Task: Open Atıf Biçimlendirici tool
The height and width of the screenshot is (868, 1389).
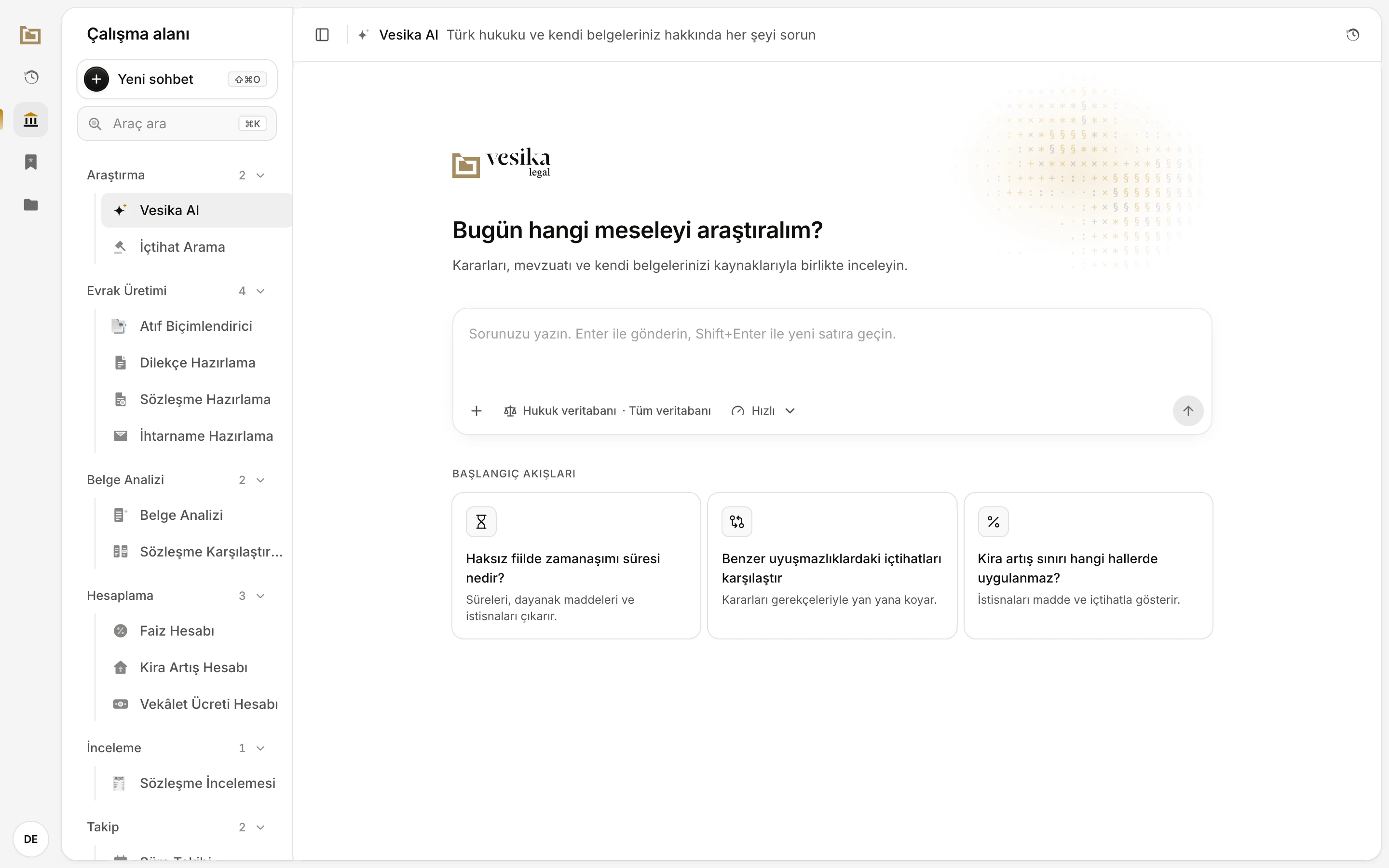Action: coord(196,326)
